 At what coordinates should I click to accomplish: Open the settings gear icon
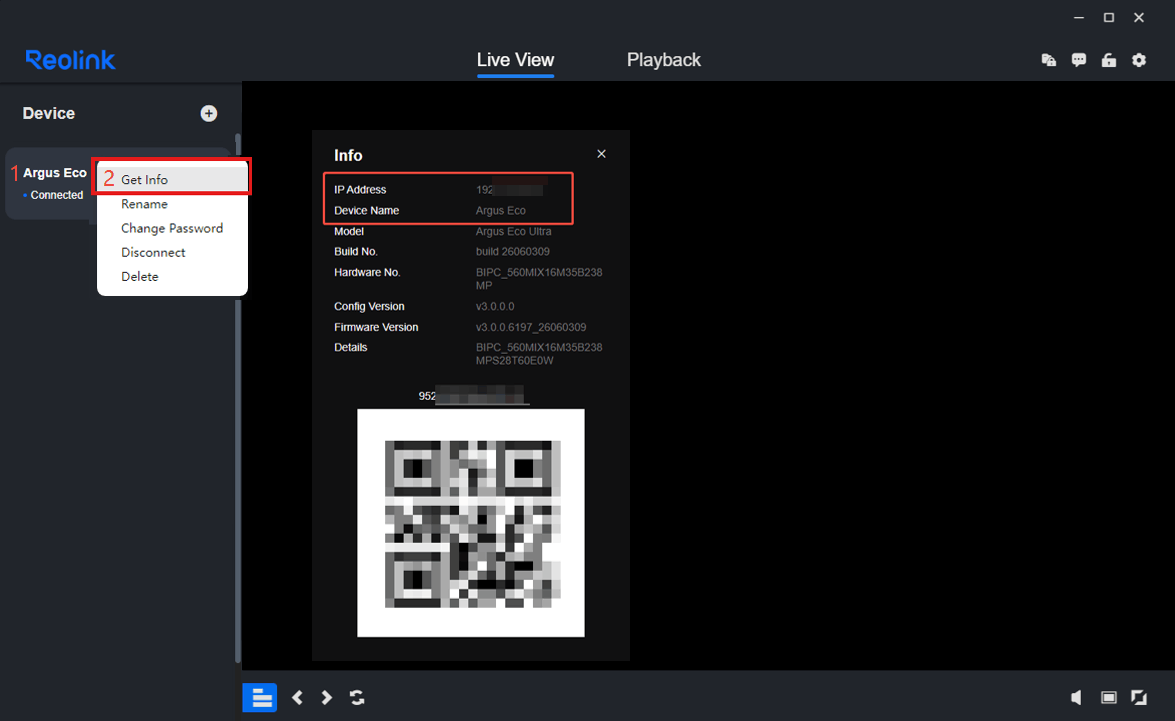[1139, 60]
